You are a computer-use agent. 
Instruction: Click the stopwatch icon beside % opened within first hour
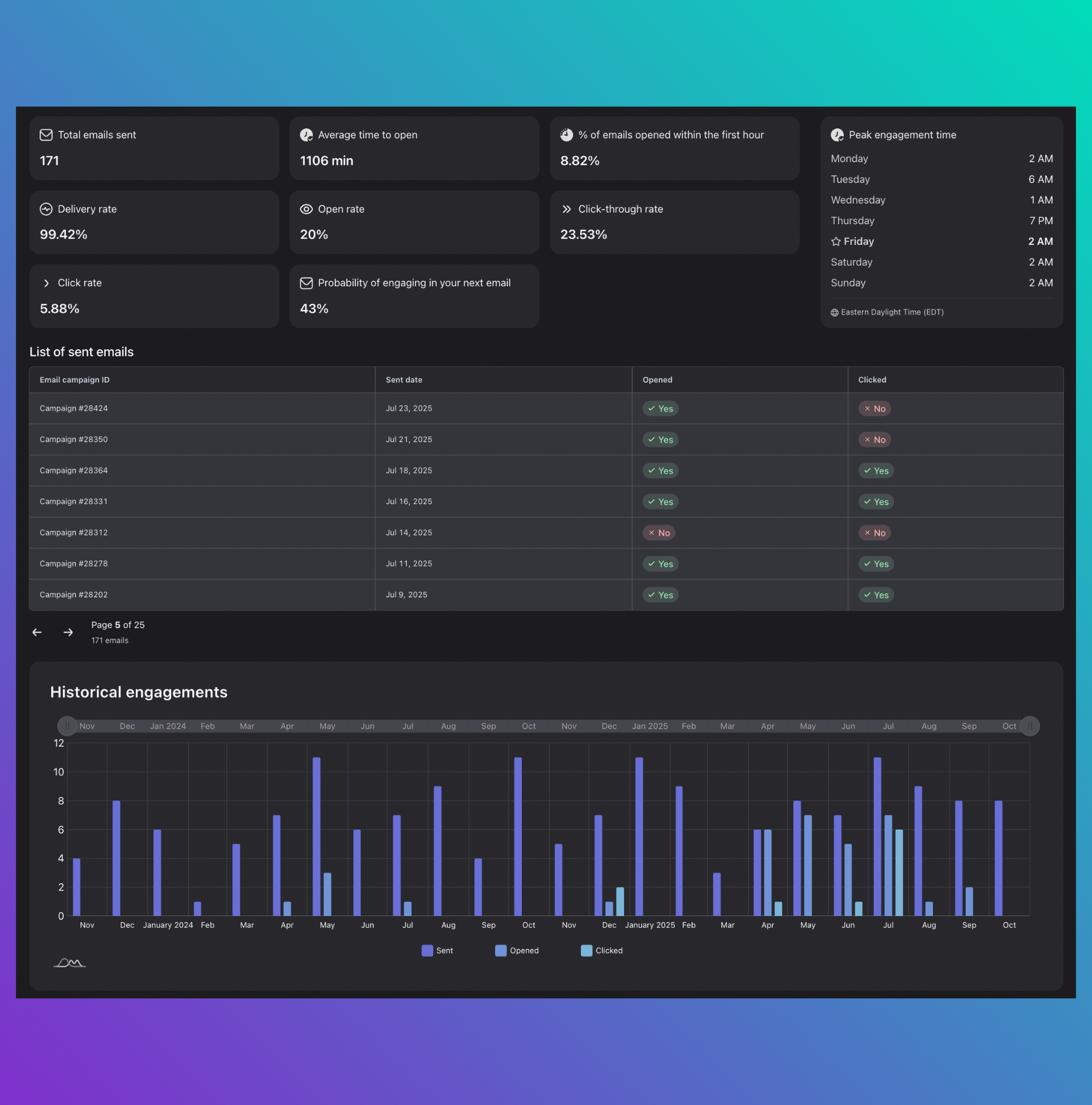click(x=566, y=135)
